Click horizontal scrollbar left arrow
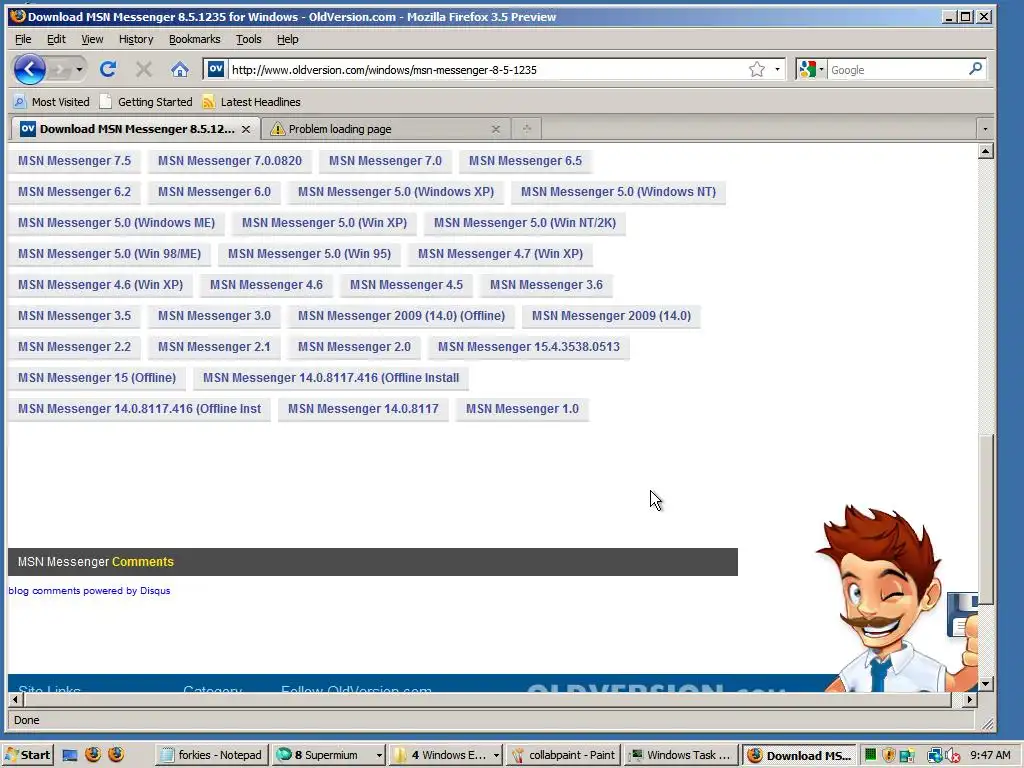 point(16,699)
